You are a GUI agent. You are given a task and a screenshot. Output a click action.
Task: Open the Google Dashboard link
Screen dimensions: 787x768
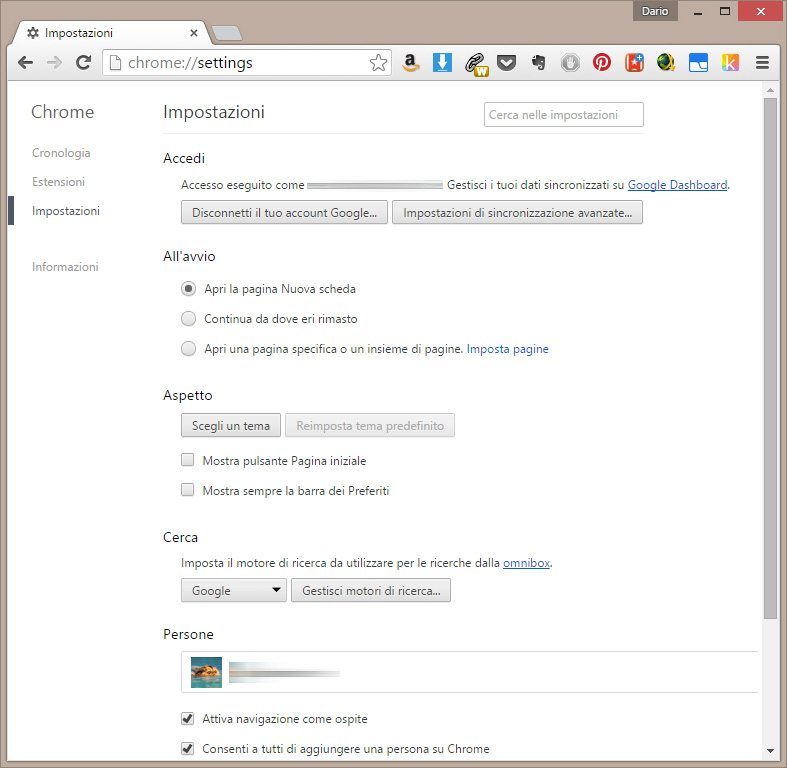(677, 185)
